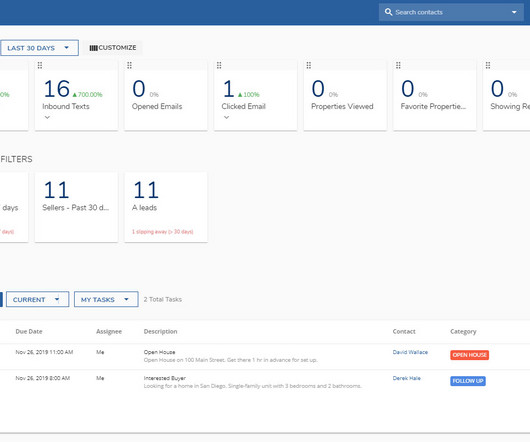This screenshot has width=530, height=442.
Task: Click the Open House category tag
Action: (469, 355)
